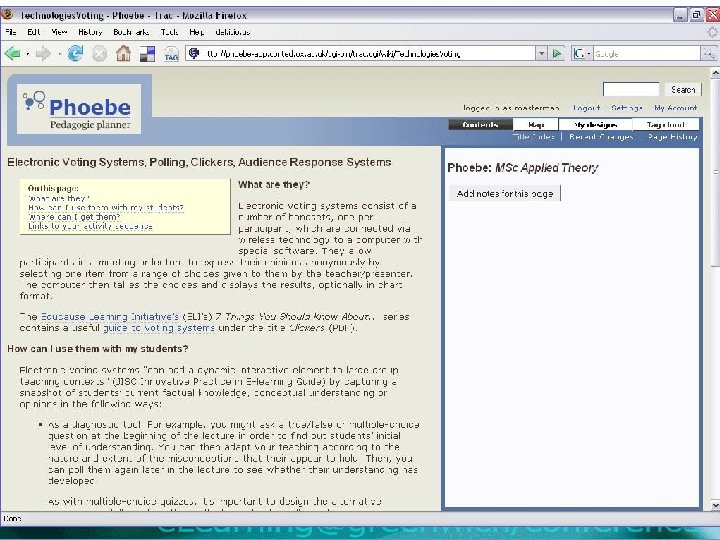The height and width of the screenshot is (540, 720).
Task: Open the Bookmarks menu
Action: pos(131,32)
